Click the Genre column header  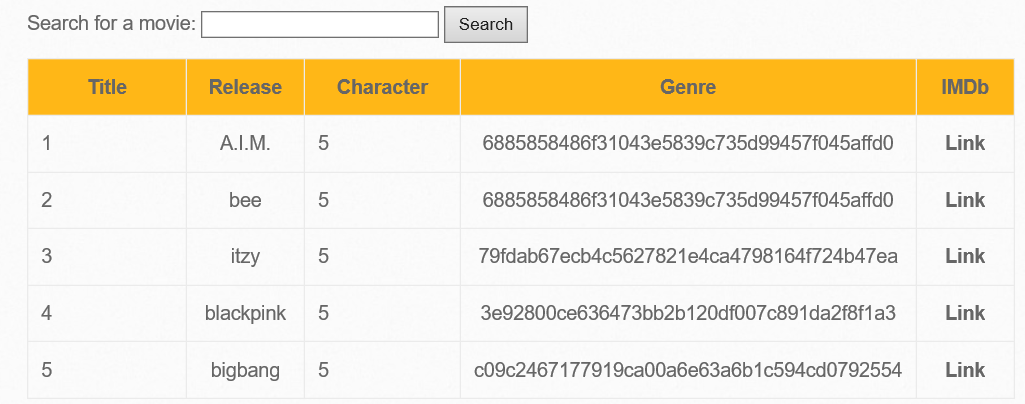point(688,87)
